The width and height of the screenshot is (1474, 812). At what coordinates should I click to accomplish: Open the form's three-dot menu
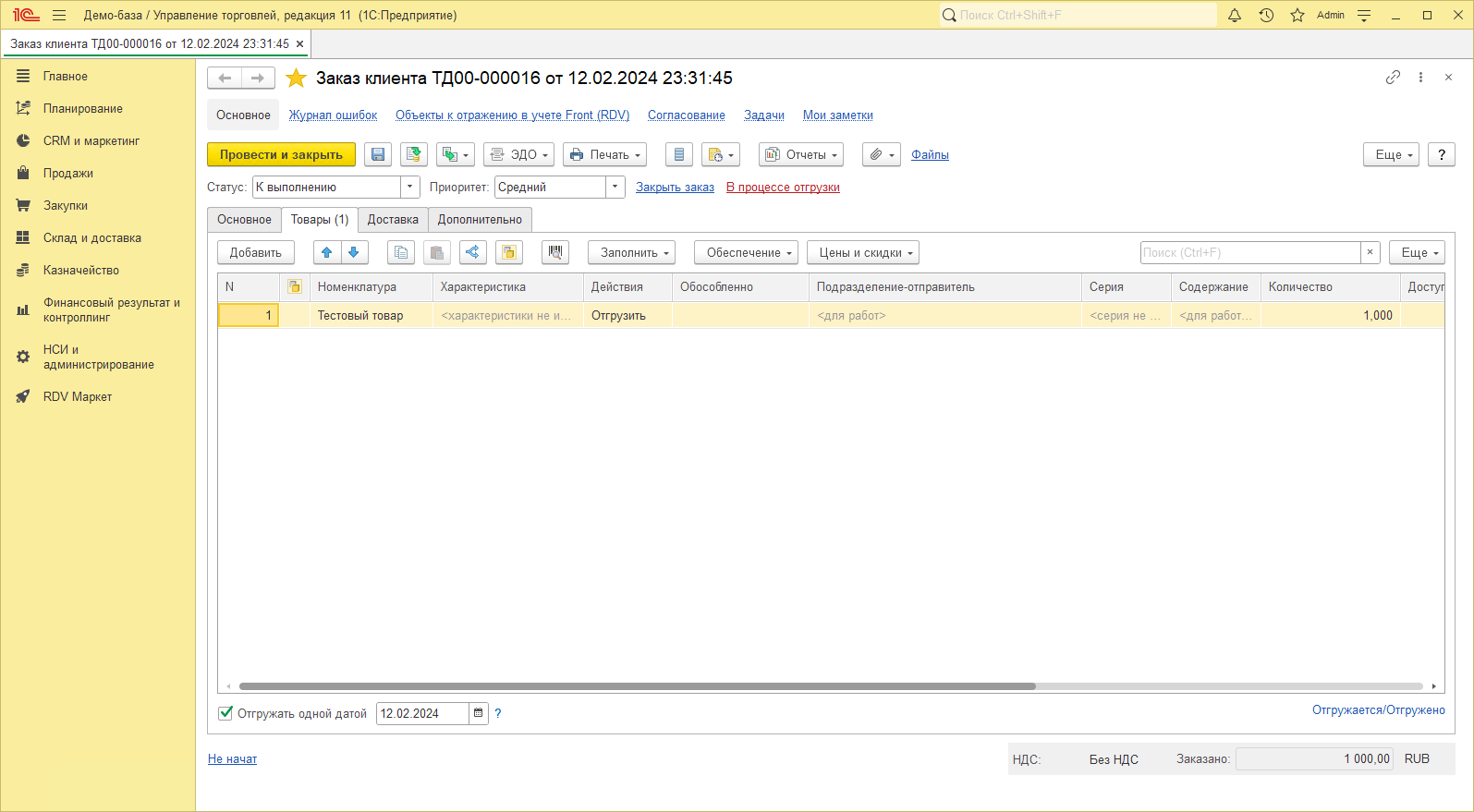pos(1420,78)
